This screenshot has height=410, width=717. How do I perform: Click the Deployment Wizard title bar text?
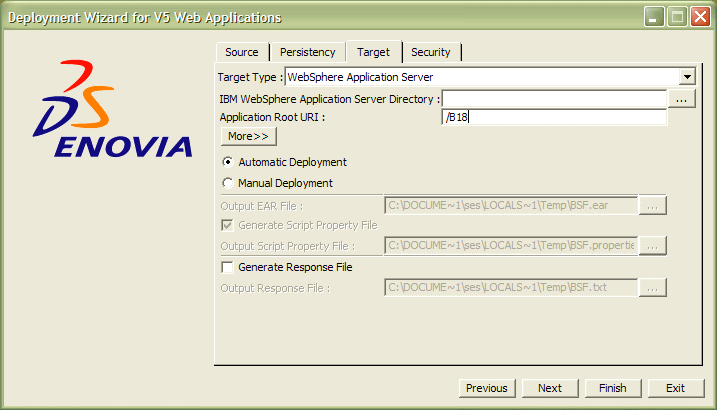coord(144,17)
